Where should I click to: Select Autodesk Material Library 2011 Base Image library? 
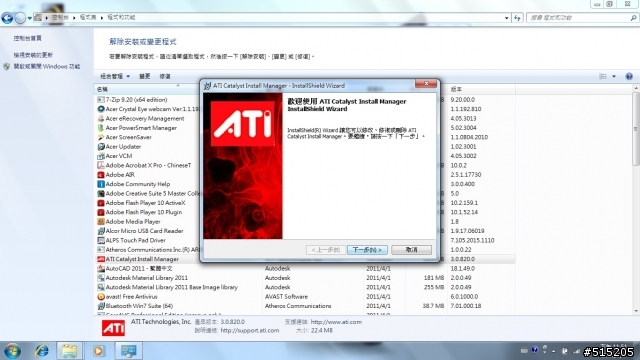(171, 287)
